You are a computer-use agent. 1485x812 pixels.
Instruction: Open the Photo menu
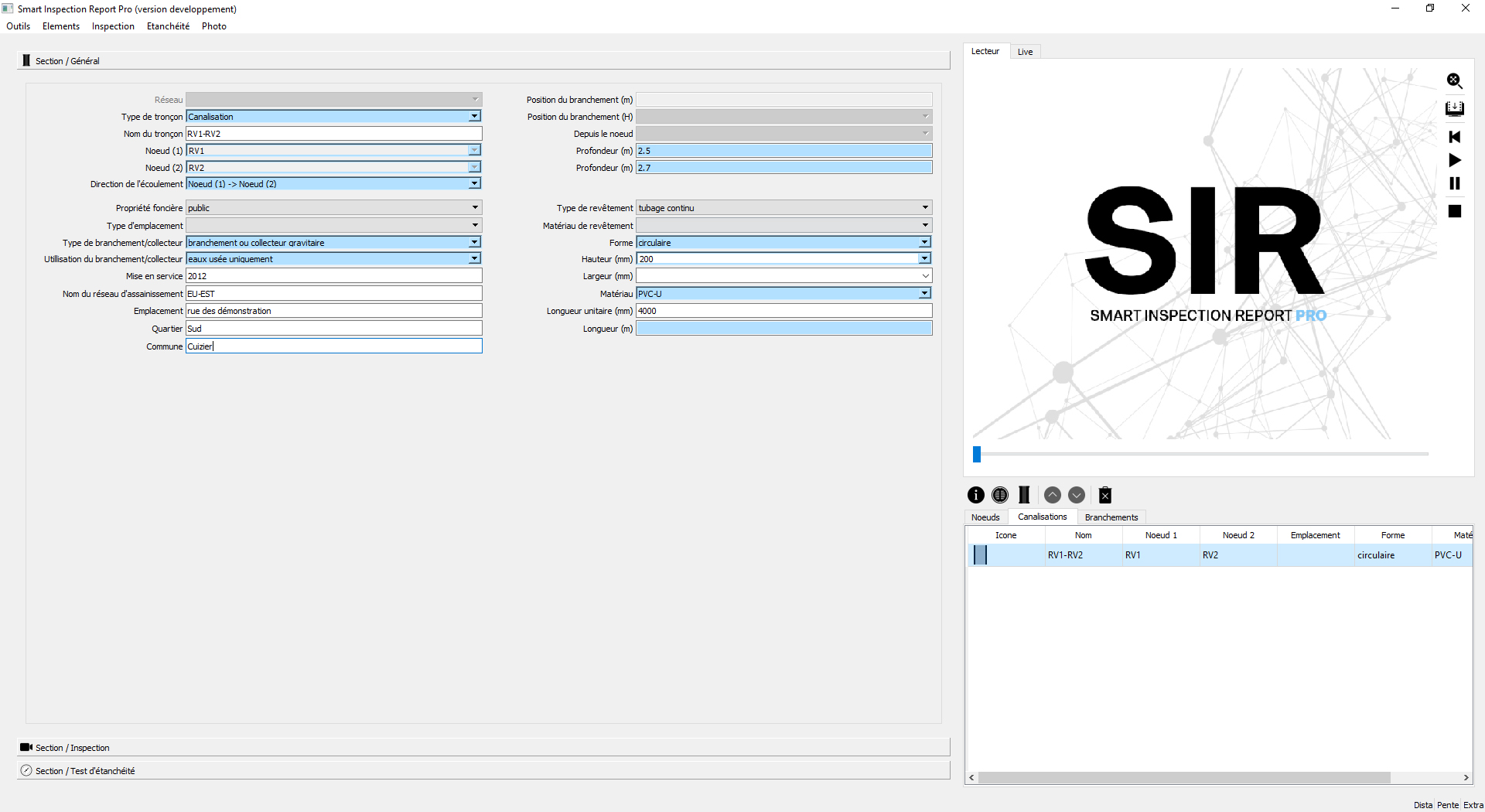[214, 26]
